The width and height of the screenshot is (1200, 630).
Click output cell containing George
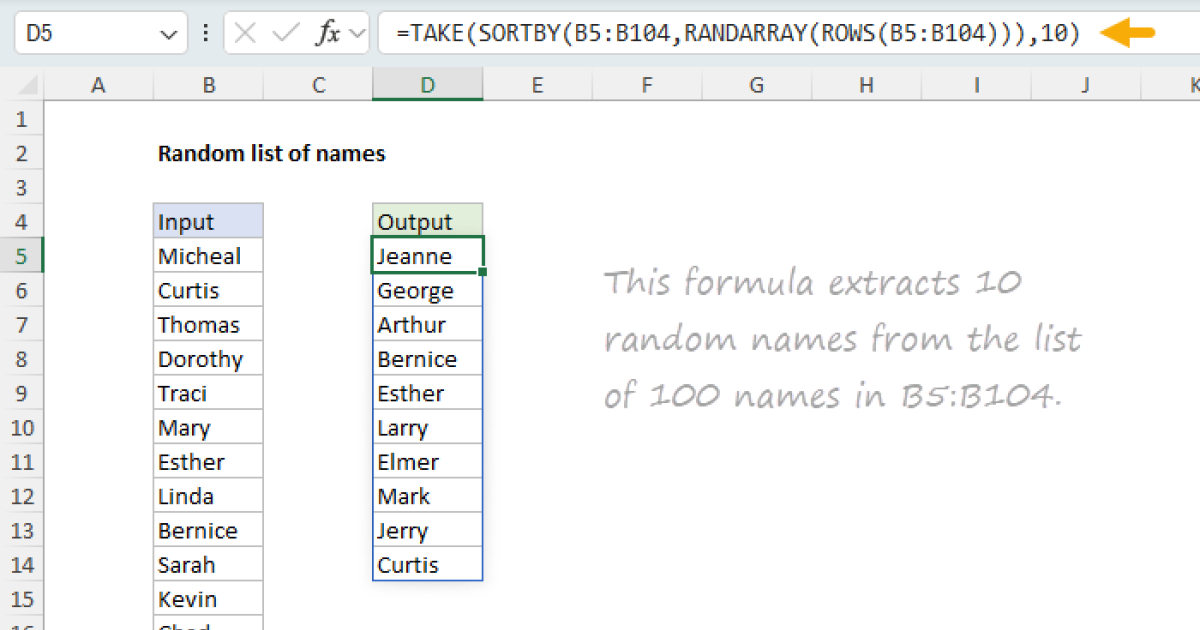(427, 291)
